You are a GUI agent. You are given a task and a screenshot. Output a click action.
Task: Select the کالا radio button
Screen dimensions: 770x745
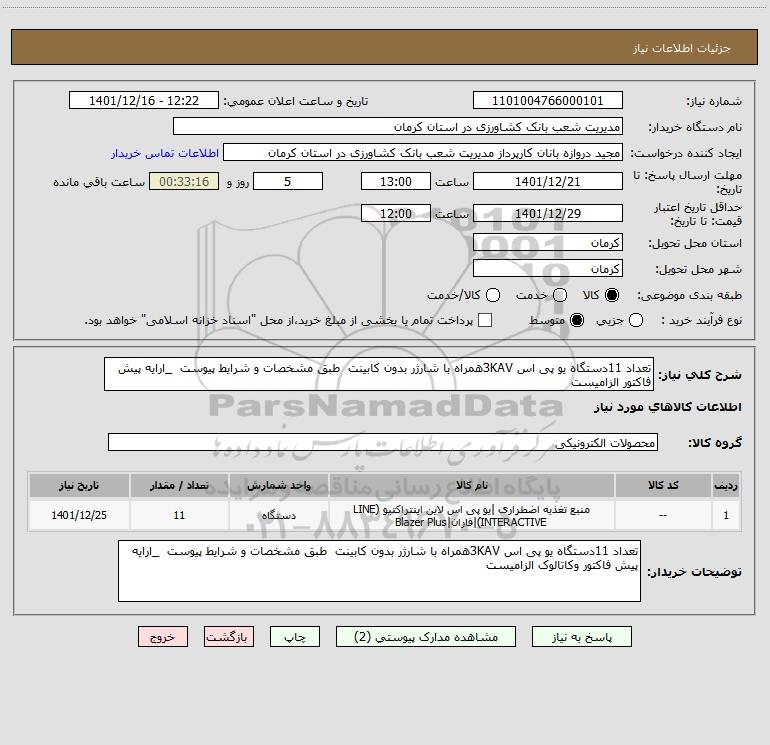612,295
